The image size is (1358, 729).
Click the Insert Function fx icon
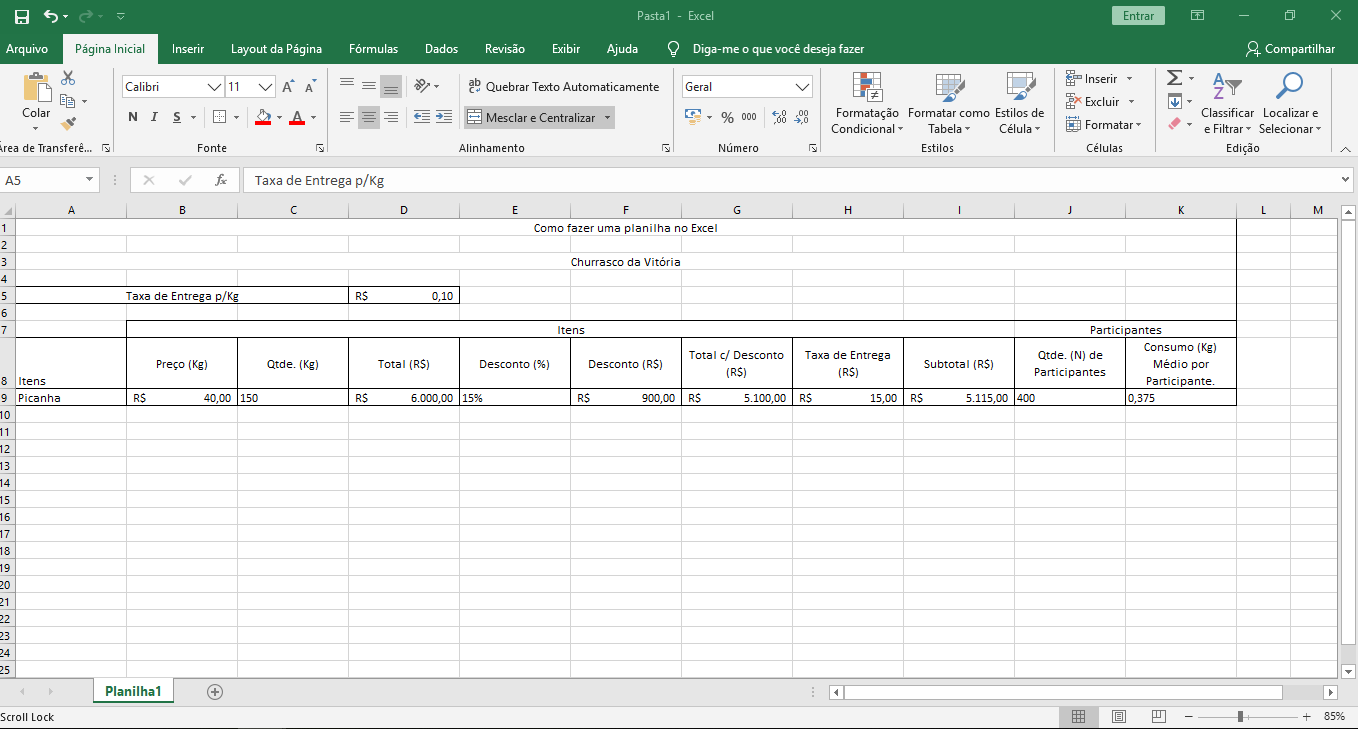click(x=221, y=181)
